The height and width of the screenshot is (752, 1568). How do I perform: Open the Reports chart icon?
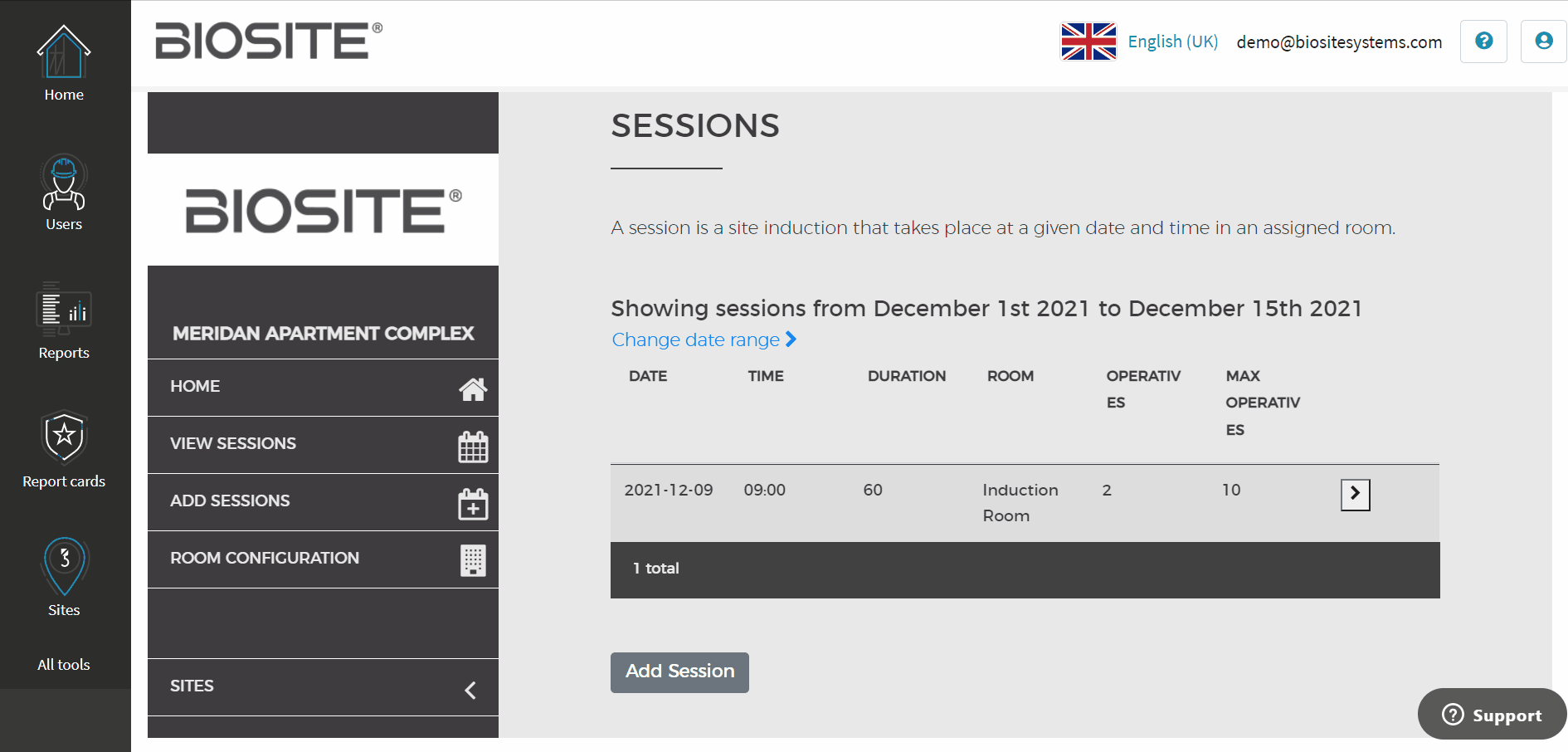(x=64, y=310)
